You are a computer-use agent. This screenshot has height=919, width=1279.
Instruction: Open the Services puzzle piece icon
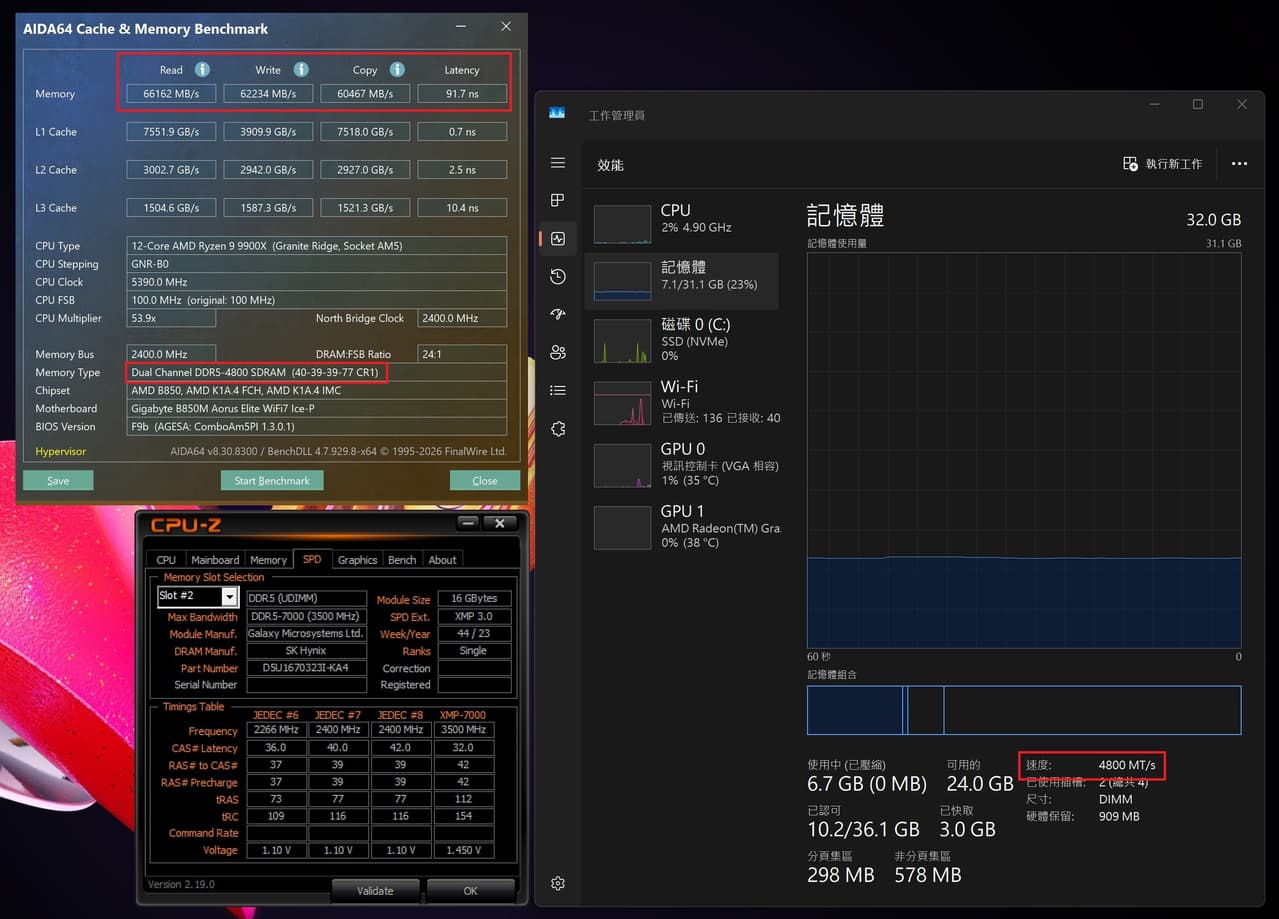click(x=558, y=428)
